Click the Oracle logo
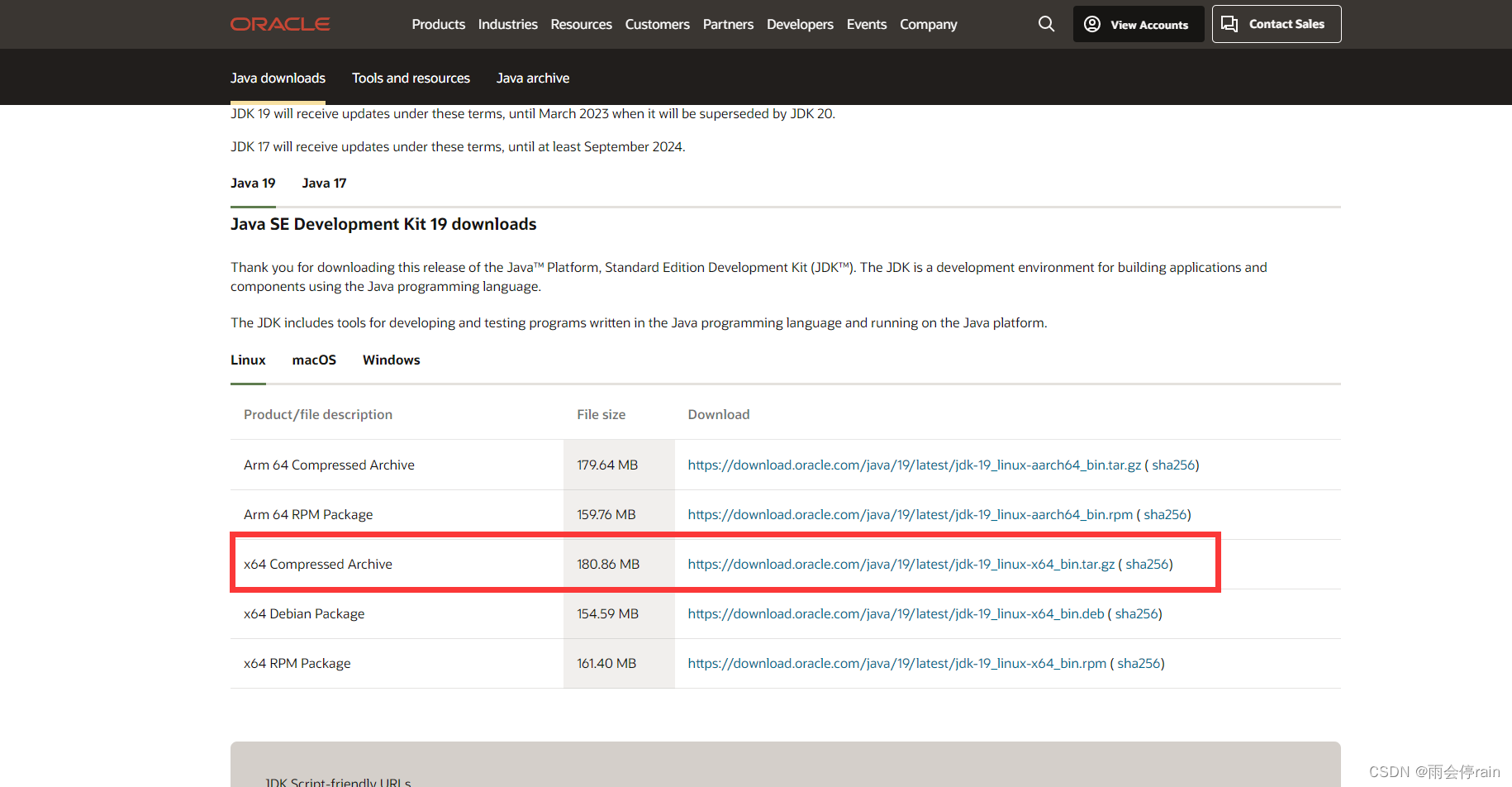 click(x=280, y=24)
